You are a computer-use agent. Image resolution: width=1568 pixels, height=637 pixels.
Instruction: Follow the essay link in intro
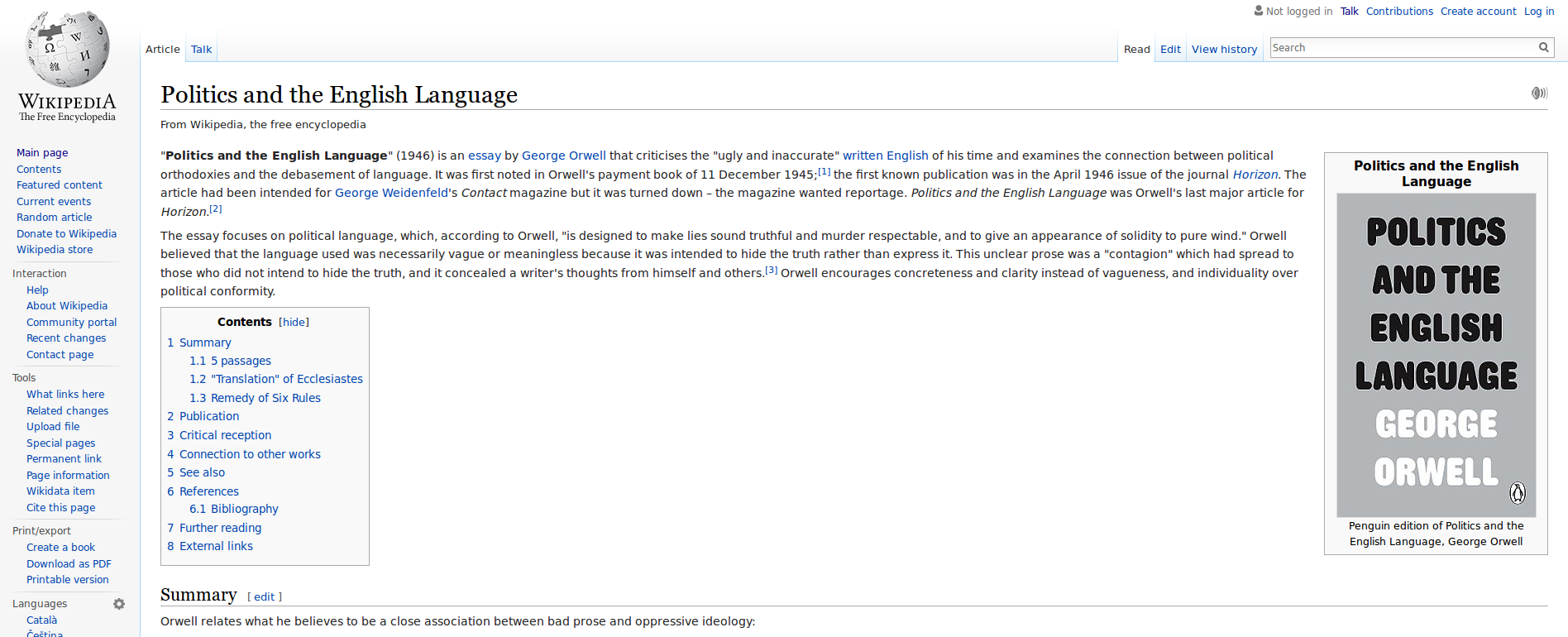pos(485,156)
